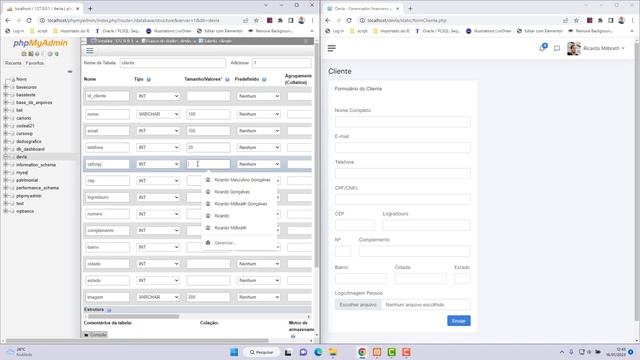The height and width of the screenshot is (360, 640).
Task: Open Windows Start menu
Action: 234,352
